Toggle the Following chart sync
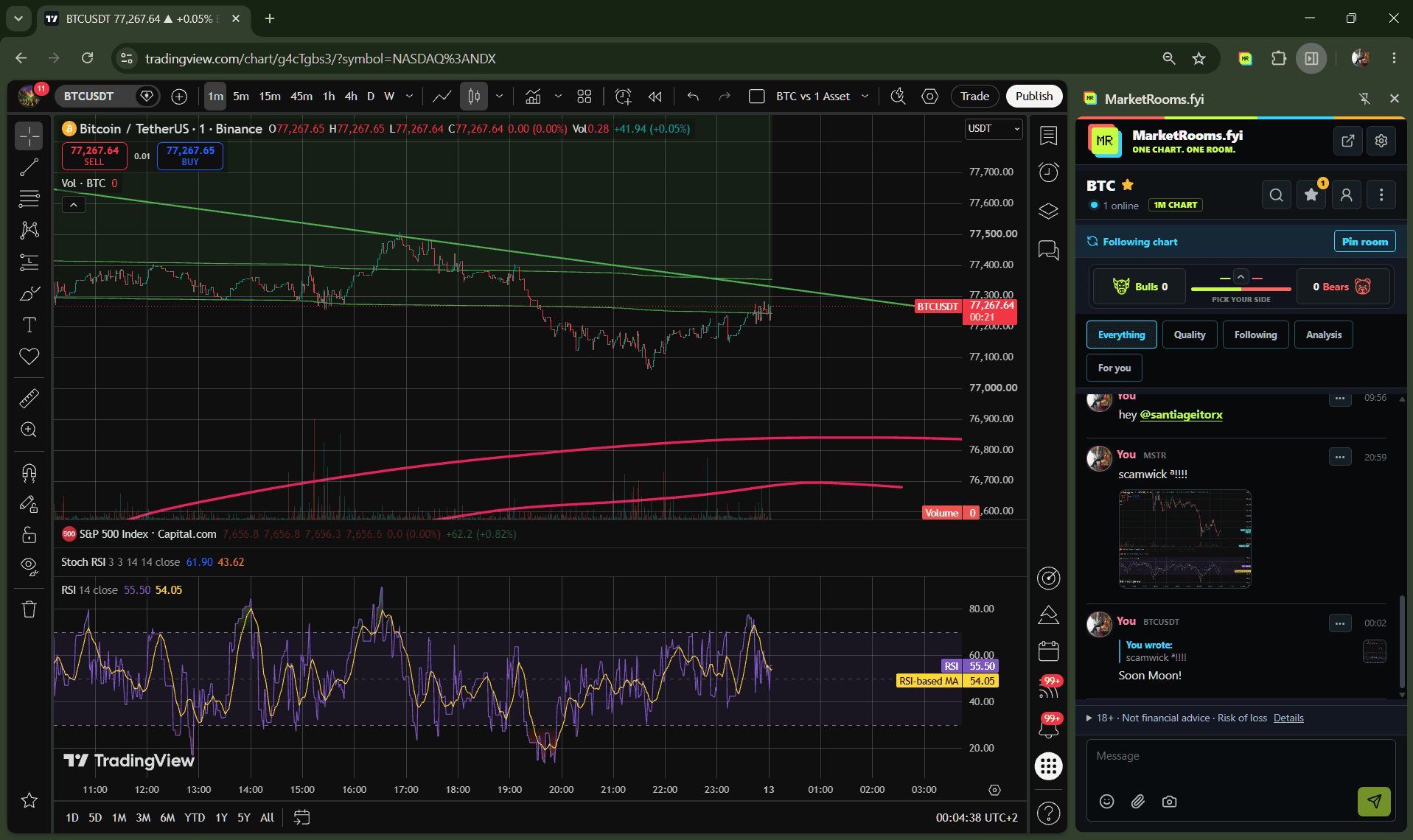 pyautogui.click(x=1132, y=242)
